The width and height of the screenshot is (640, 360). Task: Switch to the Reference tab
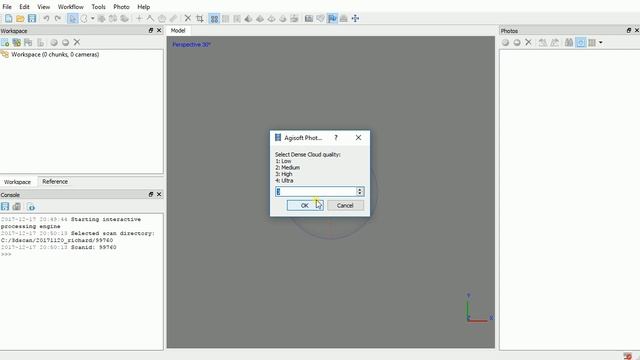[55, 182]
